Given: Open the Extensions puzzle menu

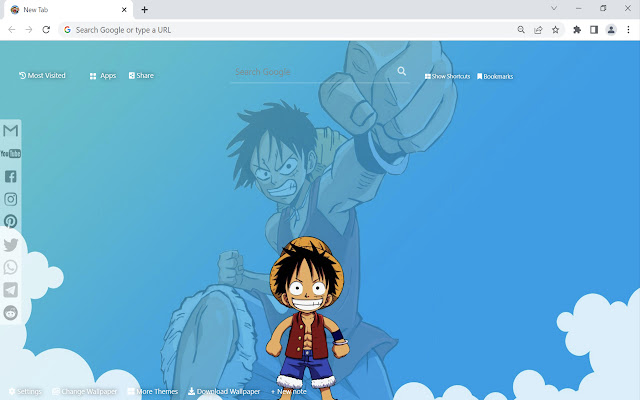Looking at the screenshot, I should coord(577,30).
